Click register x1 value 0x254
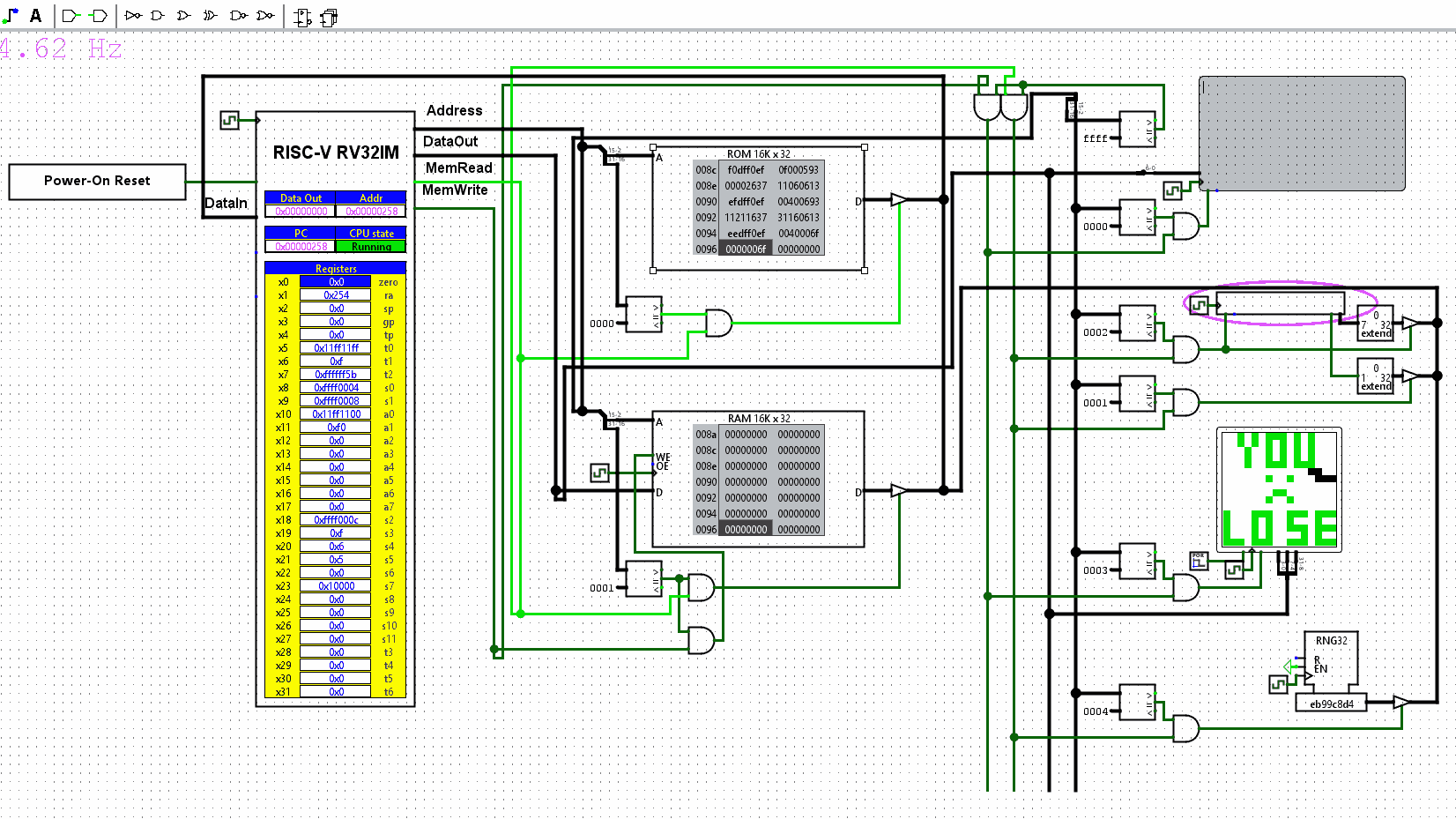1456x819 pixels. point(336,295)
